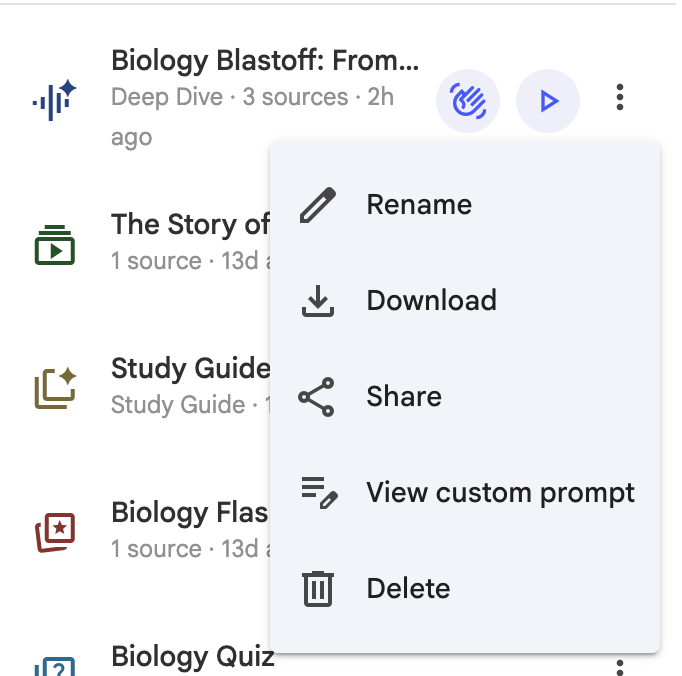This screenshot has height=676, width=682.
Task: Click three-dot menu beside Biology Blastoff
Action: pos(620,97)
